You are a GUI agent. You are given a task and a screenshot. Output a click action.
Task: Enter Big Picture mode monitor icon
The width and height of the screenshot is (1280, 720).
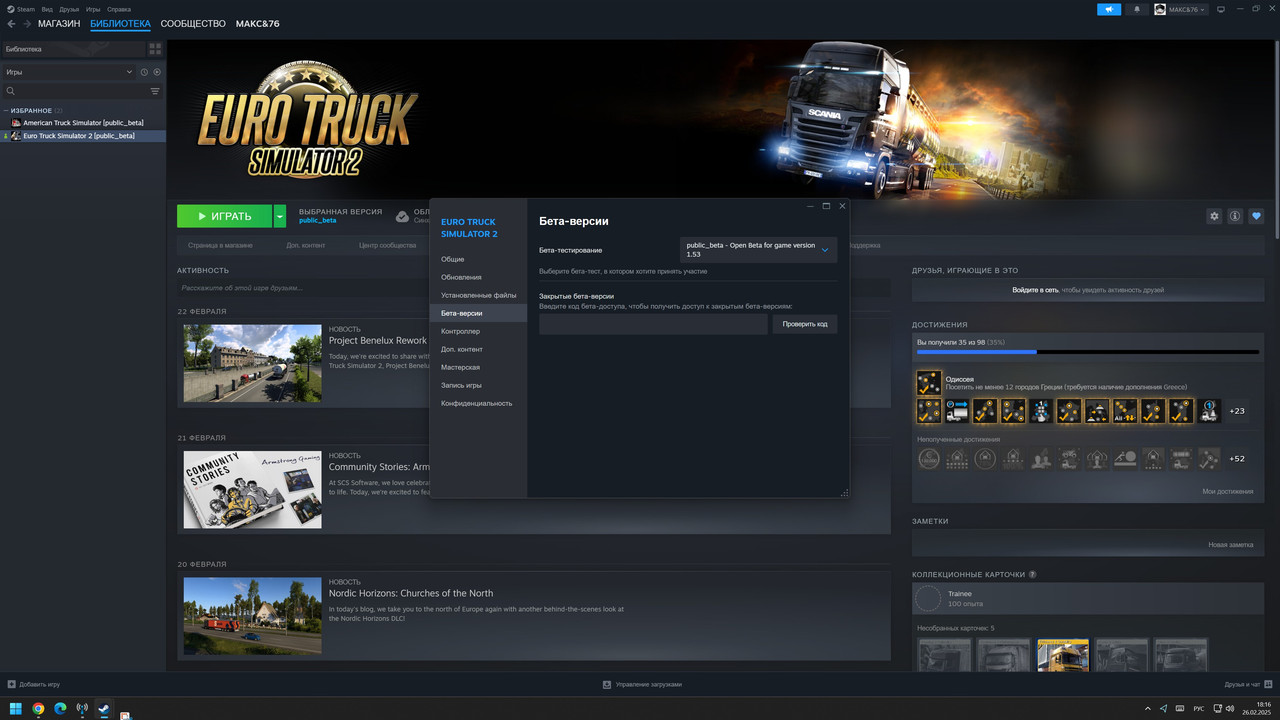[1219, 9]
